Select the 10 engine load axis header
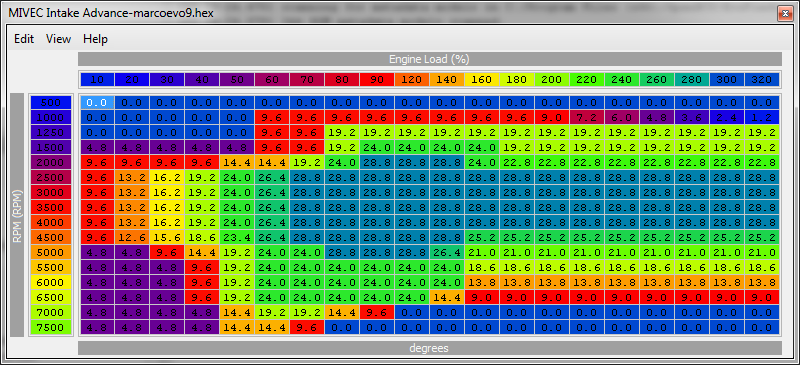The image size is (802, 367). [x=97, y=80]
